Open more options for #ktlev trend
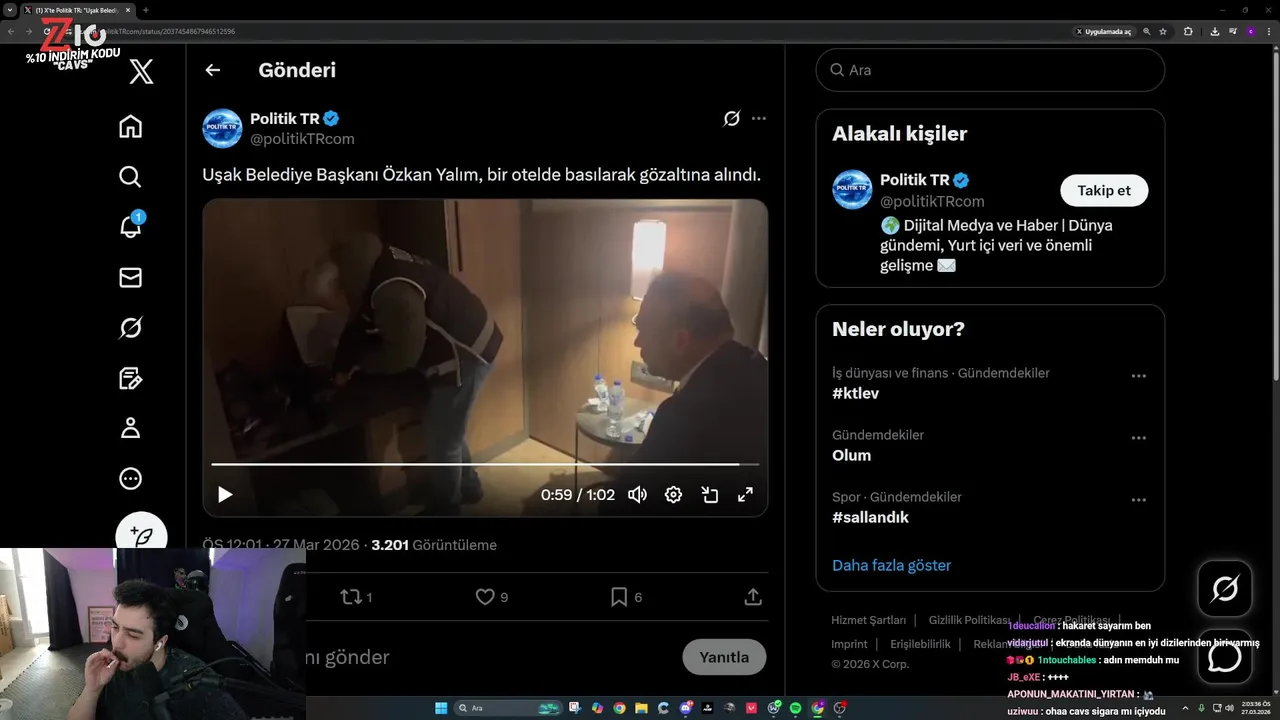1280x720 pixels. pyautogui.click(x=1138, y=376)
